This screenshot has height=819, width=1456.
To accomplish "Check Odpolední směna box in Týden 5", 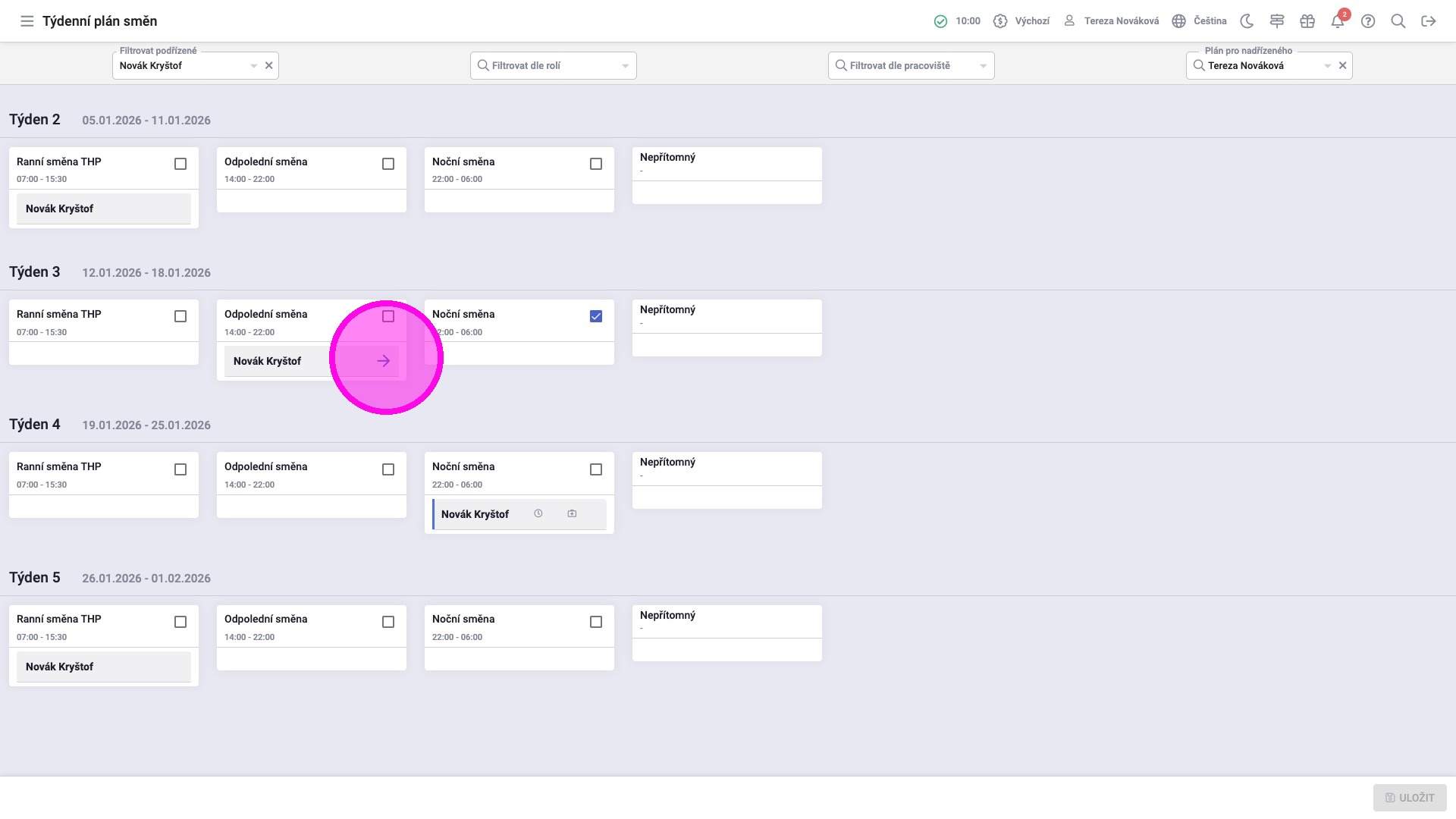I will tap(388, 622).
